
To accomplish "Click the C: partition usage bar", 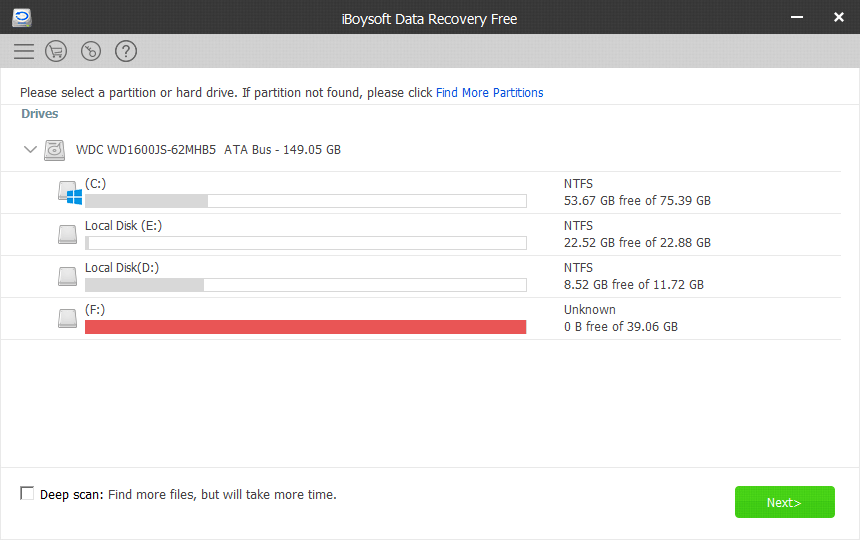I will pos(305,201).
